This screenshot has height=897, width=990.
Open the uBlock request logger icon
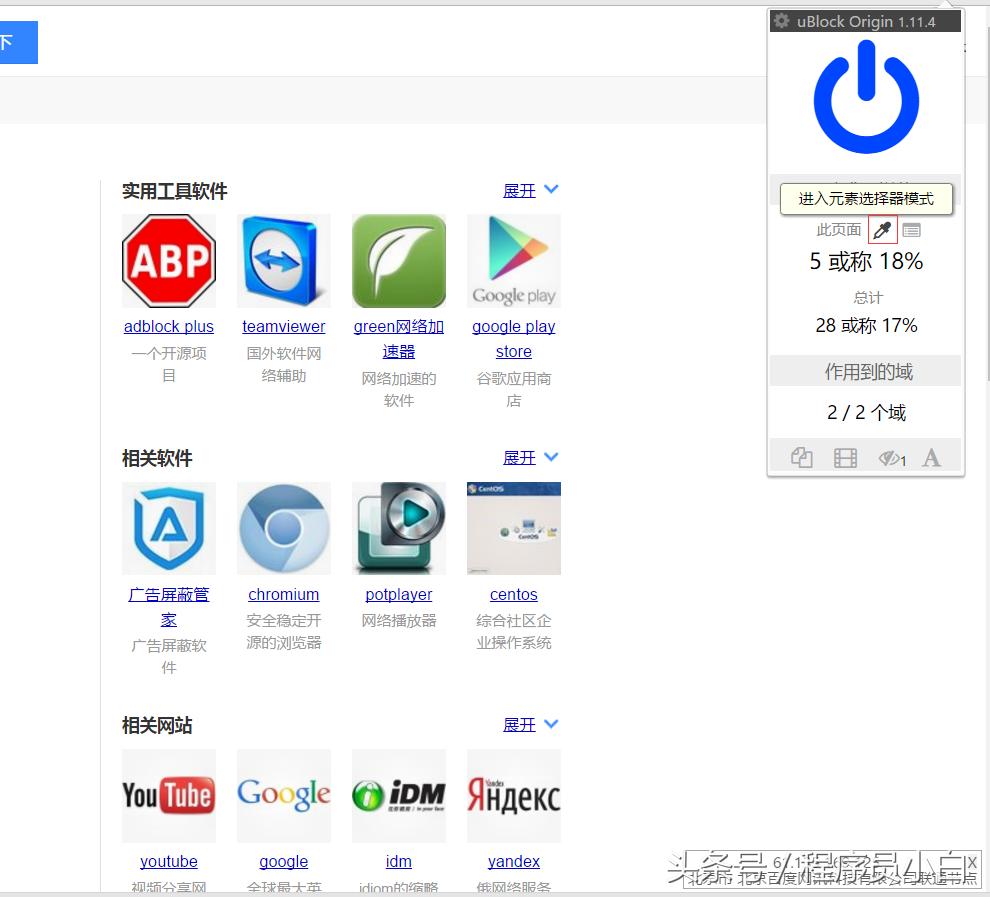[911, 230]
